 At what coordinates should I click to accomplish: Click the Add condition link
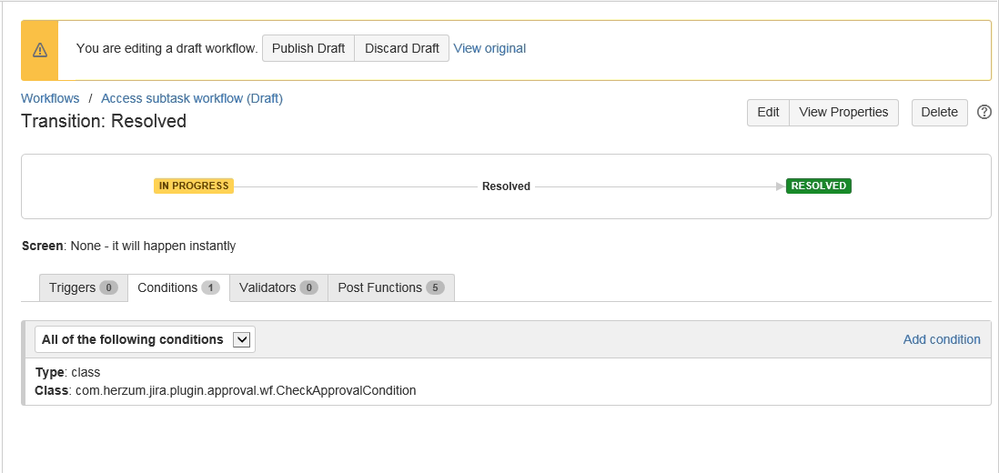click(942, 340)
